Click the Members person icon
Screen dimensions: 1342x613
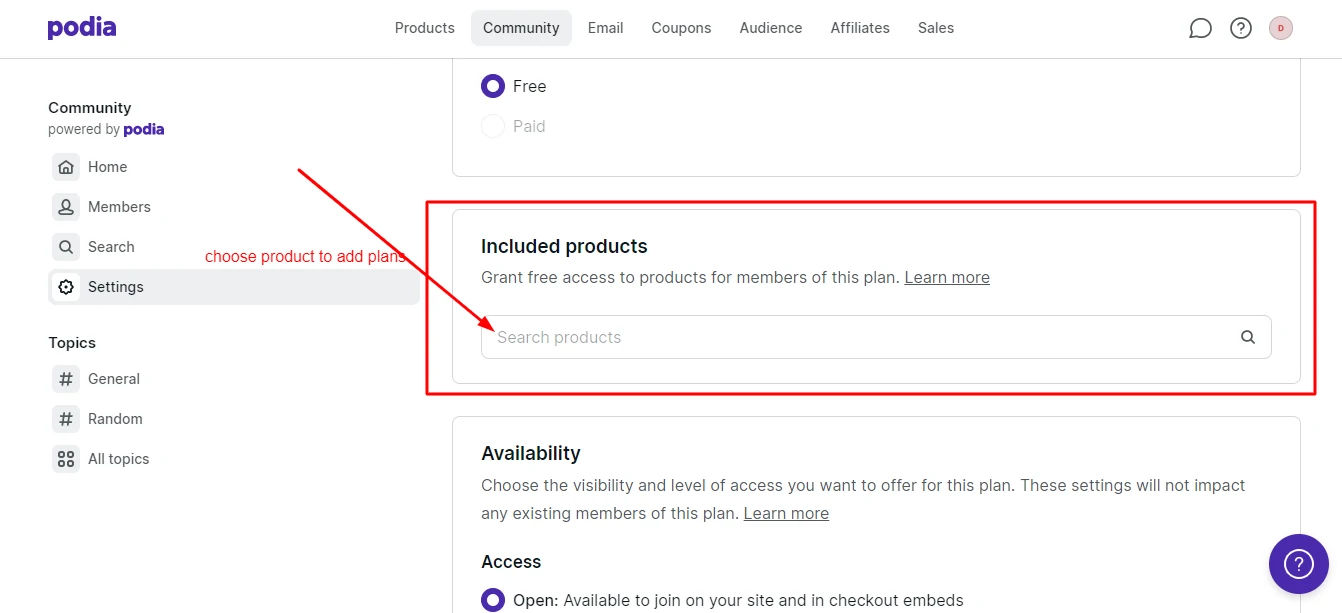click(66, 207)
